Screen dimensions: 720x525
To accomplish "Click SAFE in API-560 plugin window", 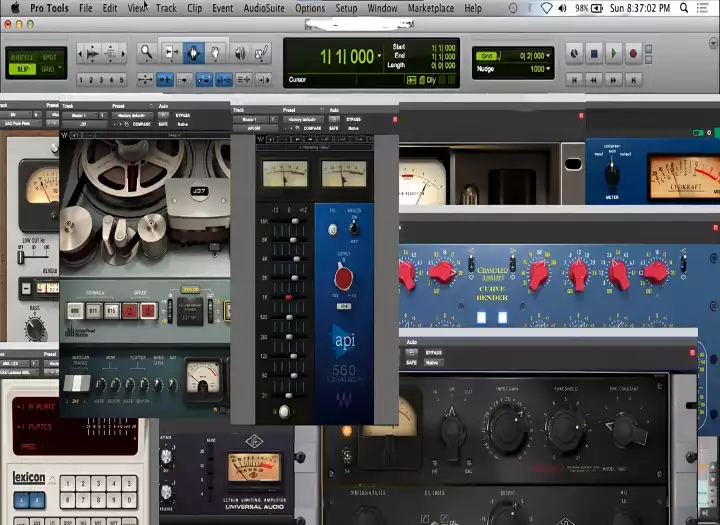I will pos(334,128).
